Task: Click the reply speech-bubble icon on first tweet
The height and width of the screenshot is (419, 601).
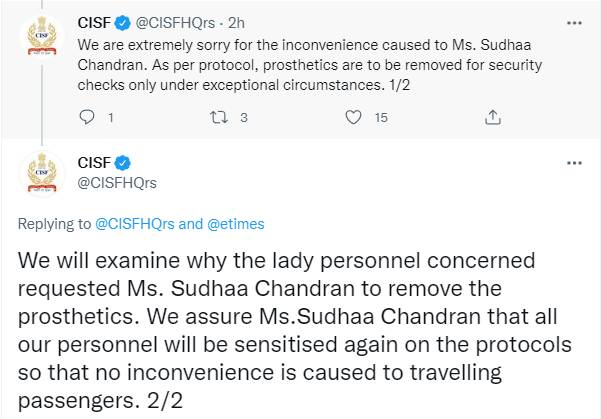Action: click(87, 117)
